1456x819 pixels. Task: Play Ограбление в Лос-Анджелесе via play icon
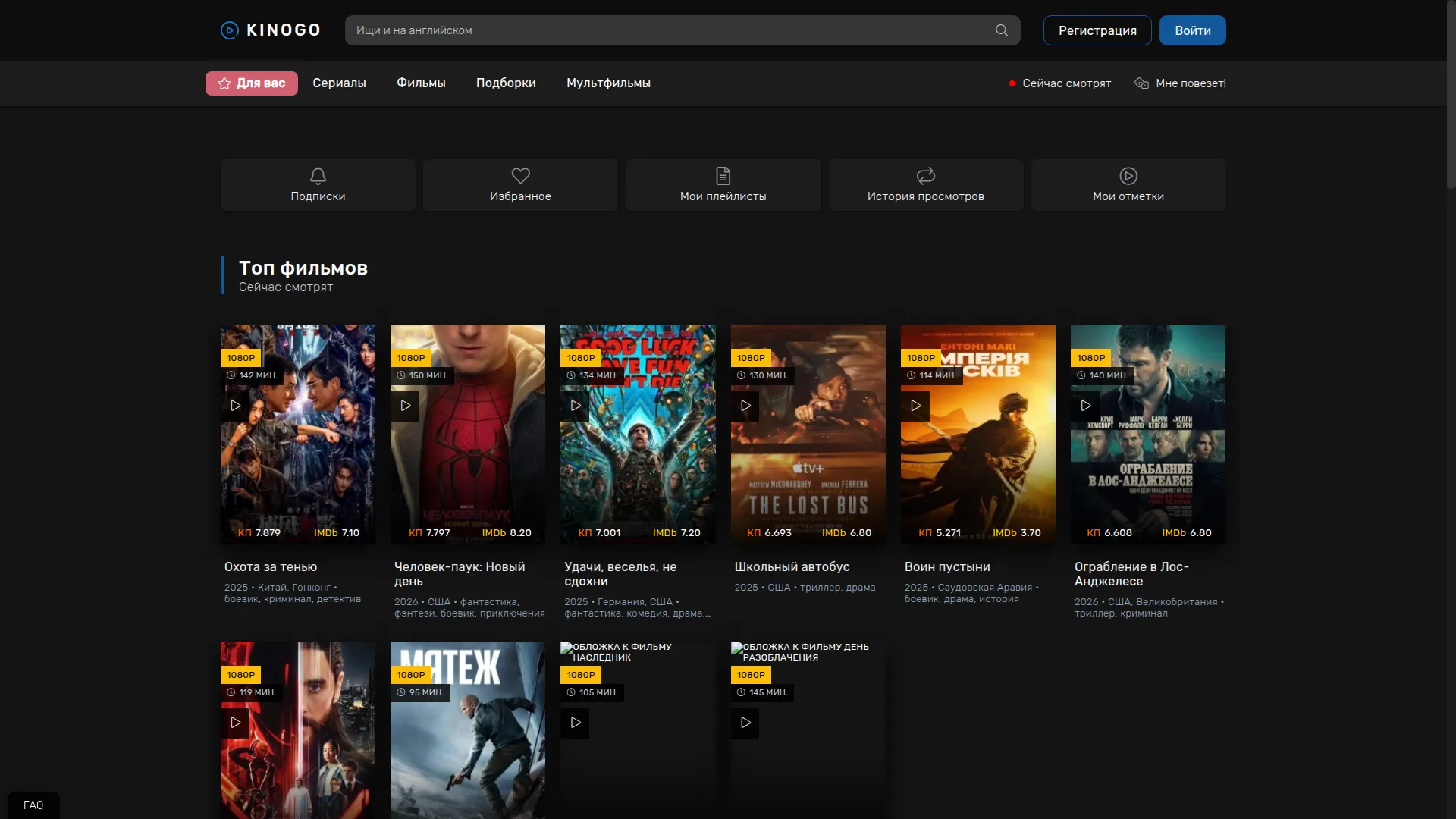click(x=1085, y=406)
